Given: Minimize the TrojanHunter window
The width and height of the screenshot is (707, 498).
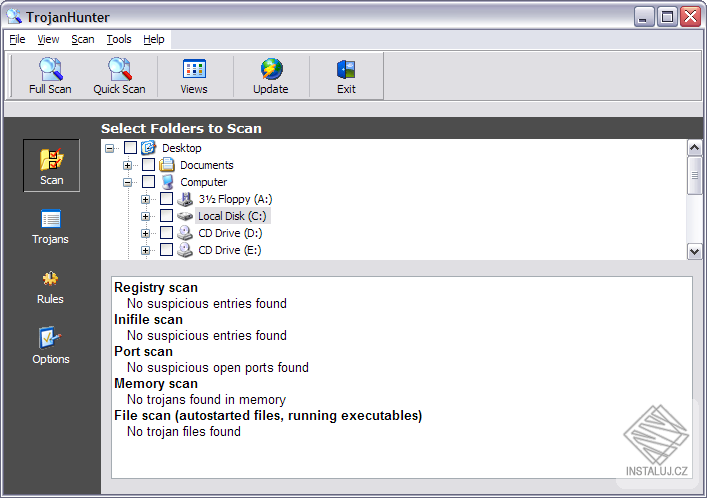Looking at the screenshot, I should pyautogui.click(x=644, y=17).
